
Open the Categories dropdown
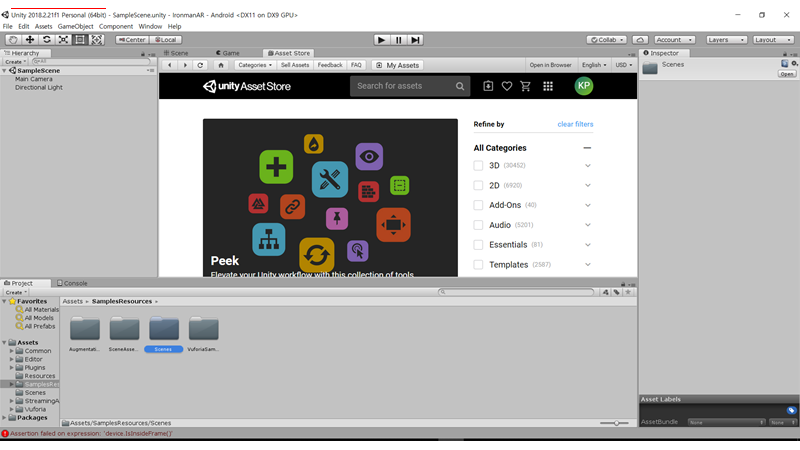tap(255, 65)
